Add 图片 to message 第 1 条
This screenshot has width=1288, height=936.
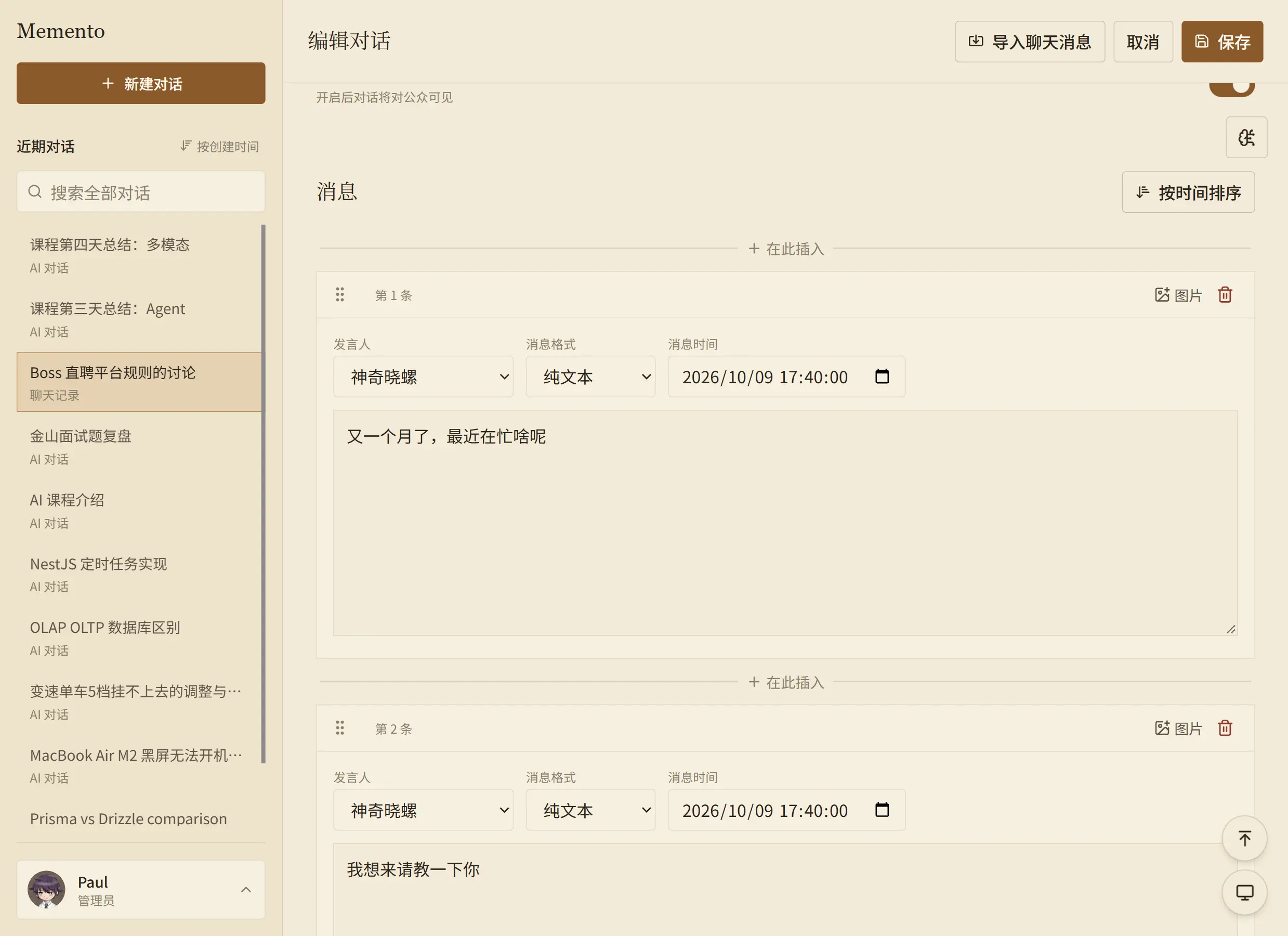pos(1178,295)
